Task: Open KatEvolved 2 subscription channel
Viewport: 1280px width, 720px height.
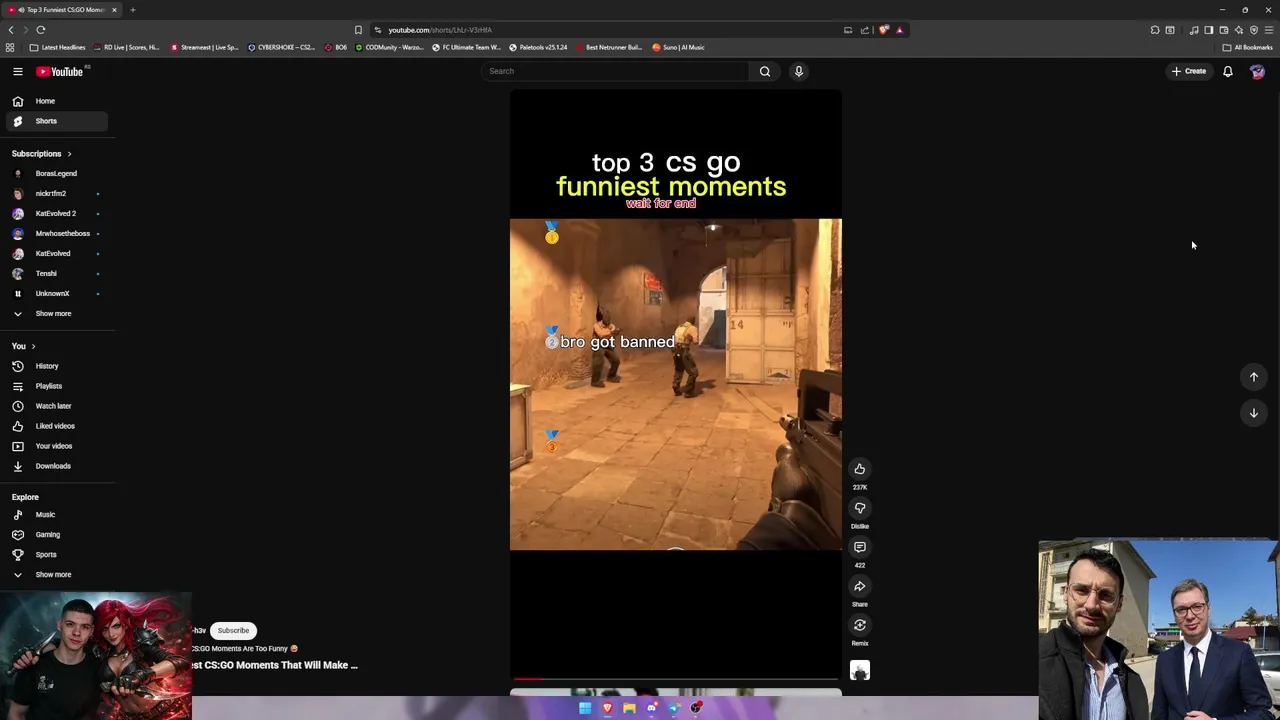Action: point(56,214)
